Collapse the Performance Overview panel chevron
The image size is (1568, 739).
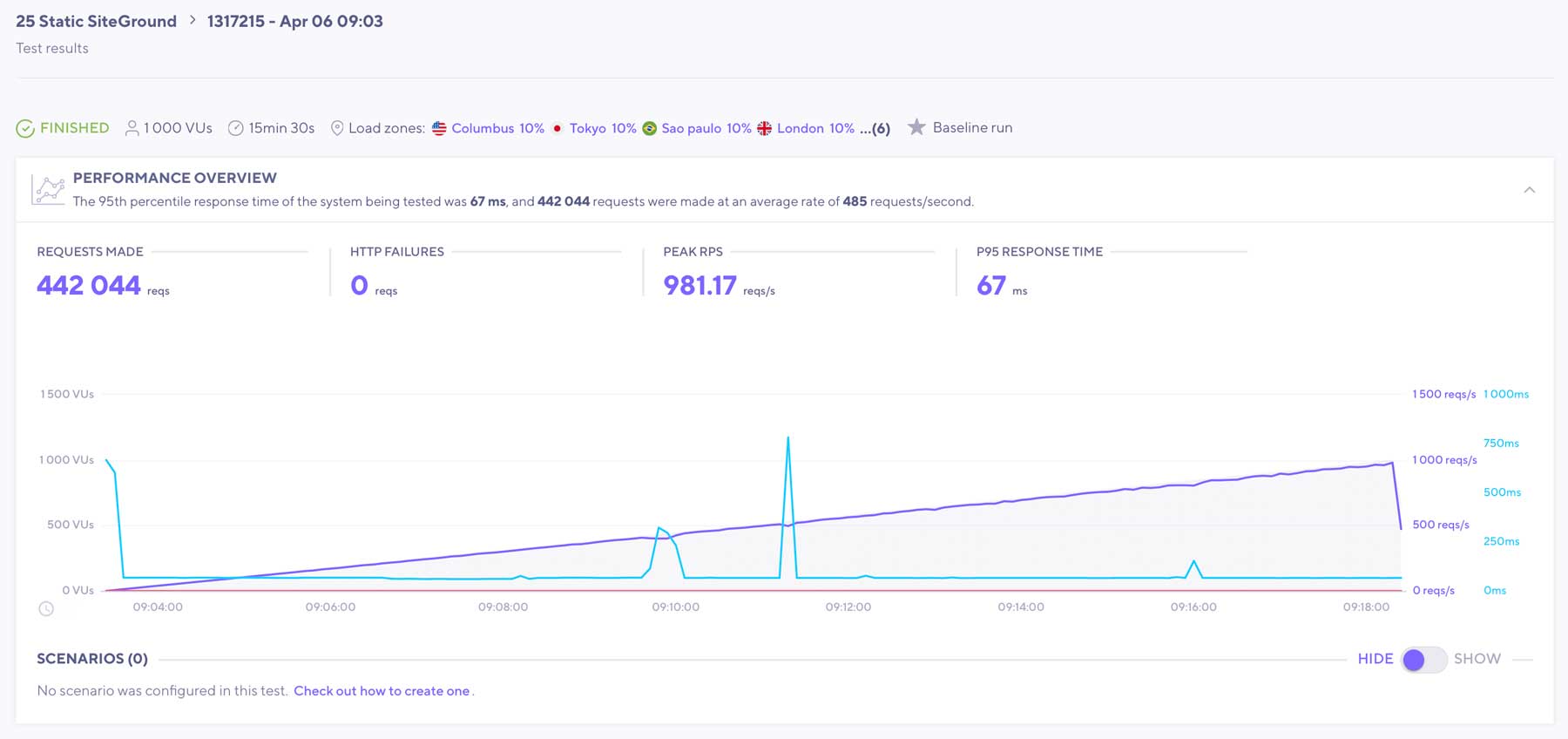1529,190
